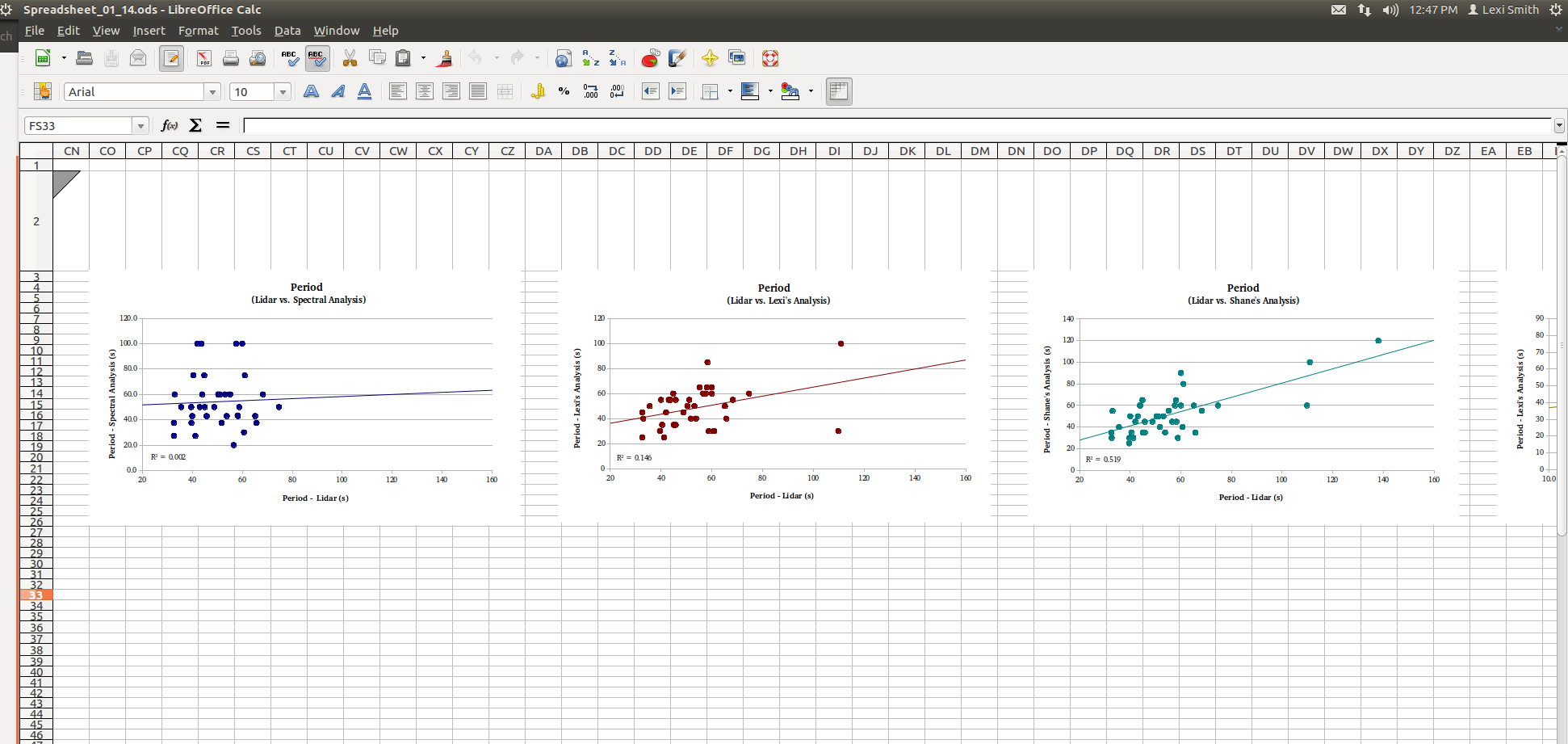Toggle grid lines for the sheet

[x=839, y=91]
